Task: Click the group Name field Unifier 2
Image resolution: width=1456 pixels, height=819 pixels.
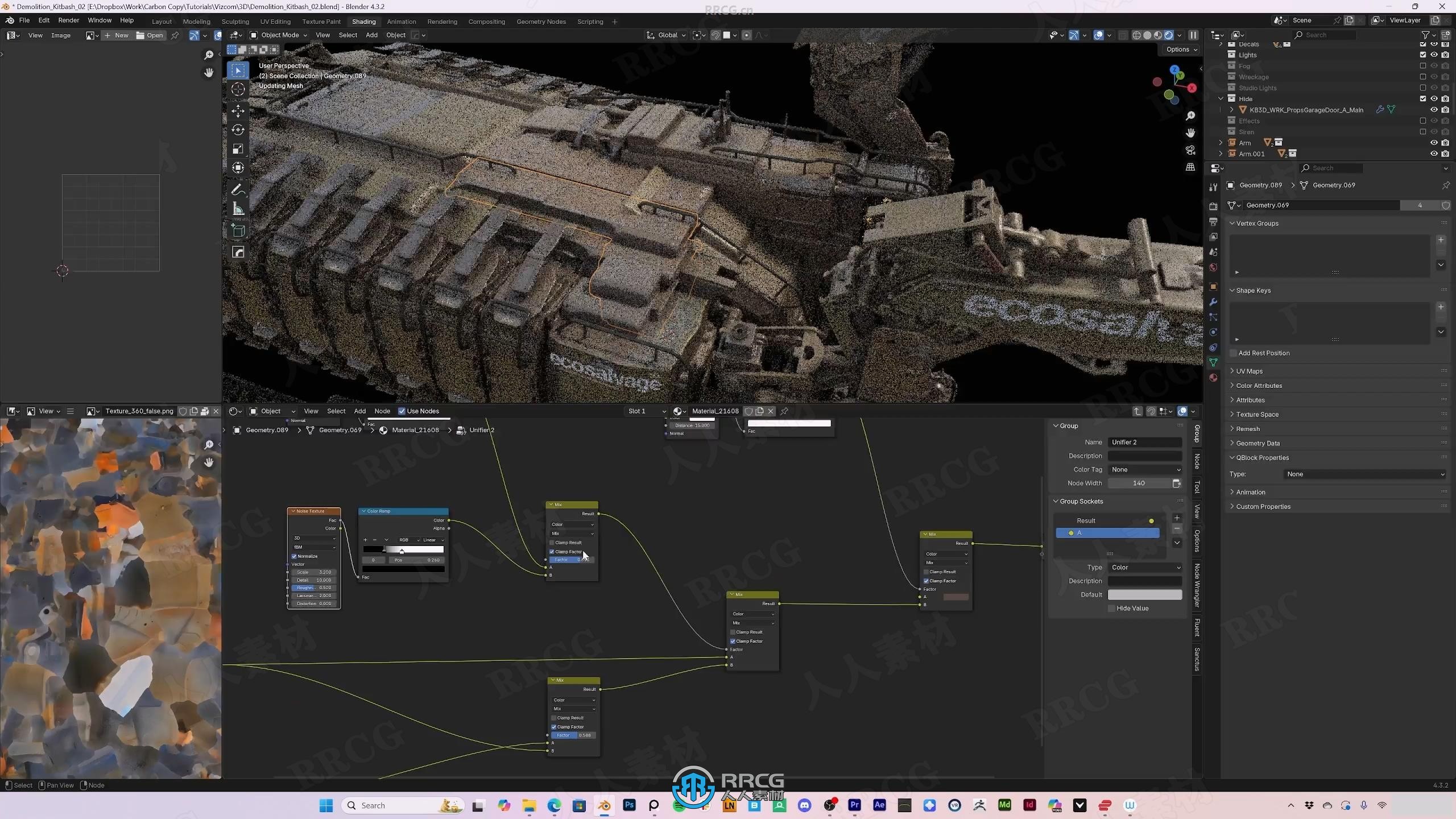Action: pyautogui.click(x=1145, y=442)
